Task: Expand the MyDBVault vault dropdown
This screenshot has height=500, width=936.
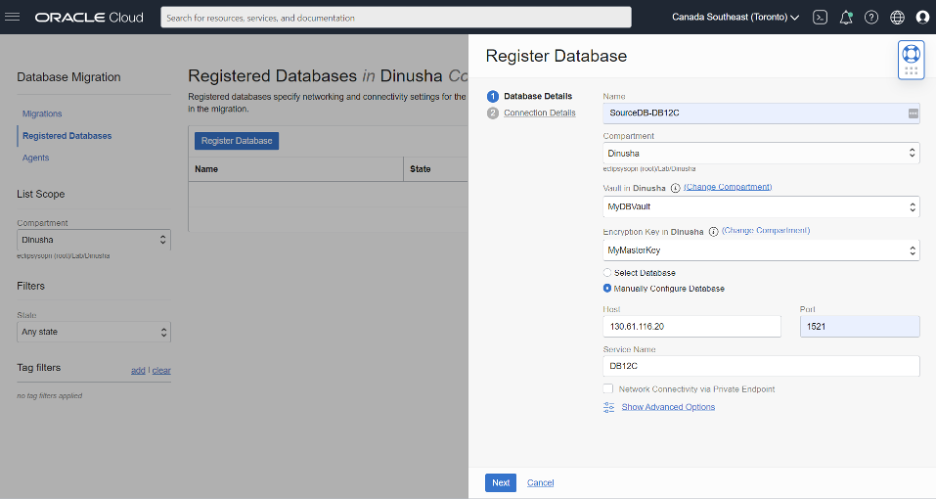Action: tap(761, 207)
